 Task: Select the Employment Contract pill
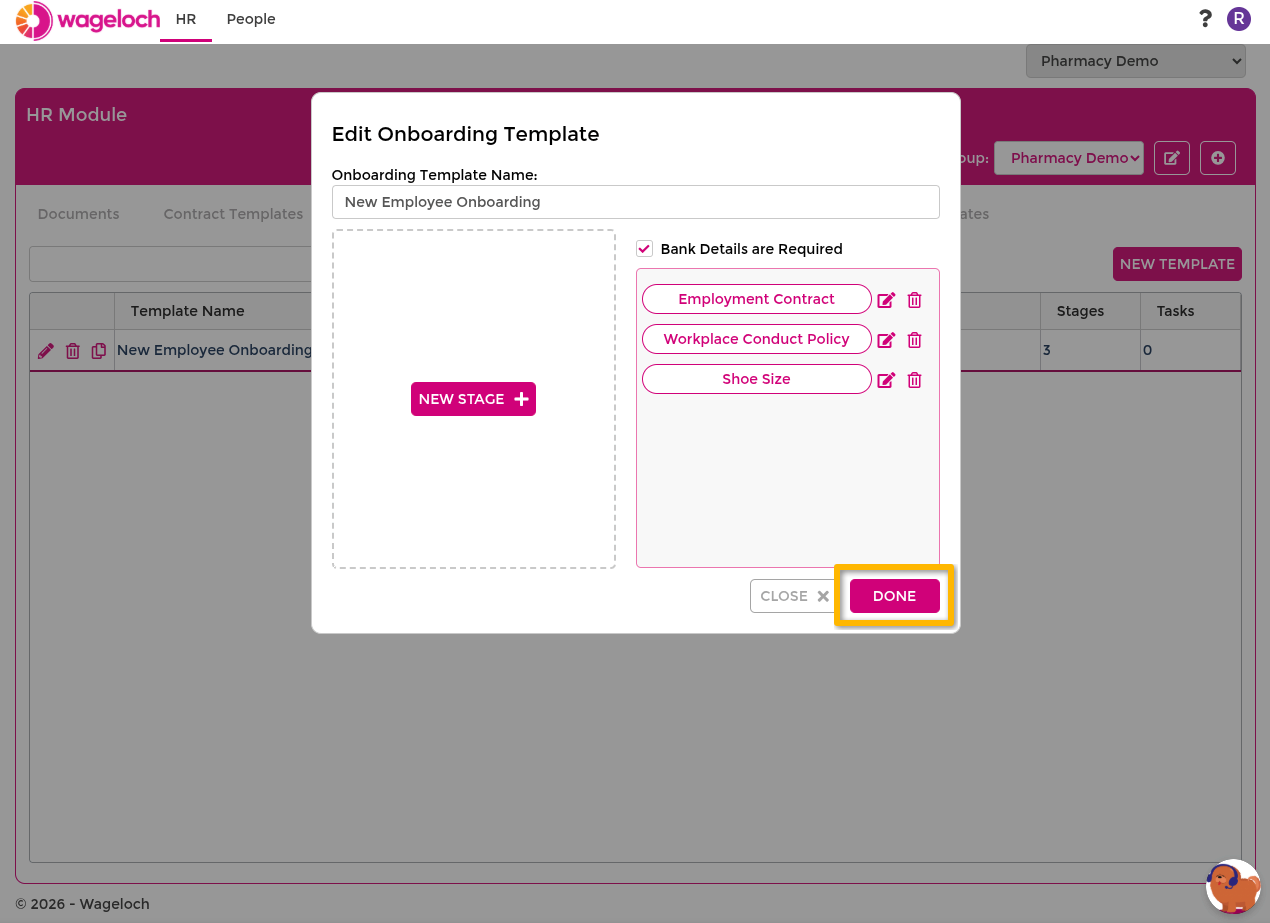point(757,299)
